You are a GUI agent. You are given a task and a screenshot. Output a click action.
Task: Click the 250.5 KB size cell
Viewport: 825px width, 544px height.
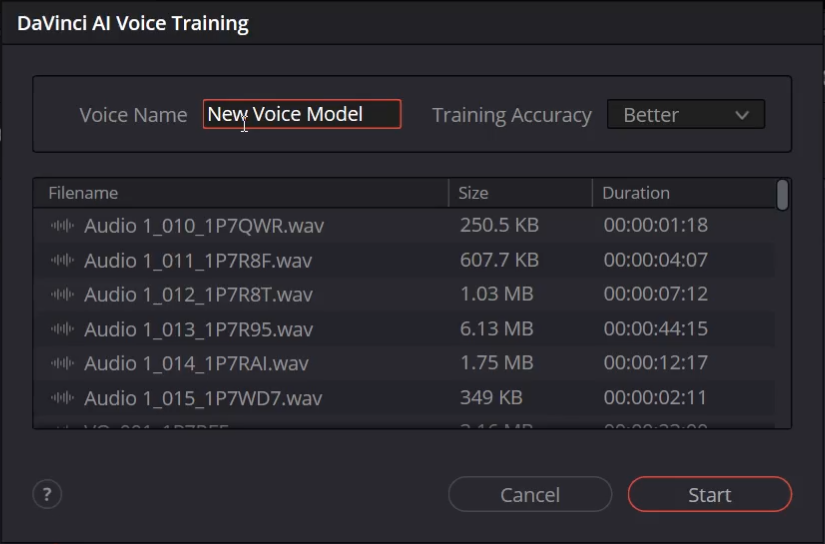(x=499, y=225)
